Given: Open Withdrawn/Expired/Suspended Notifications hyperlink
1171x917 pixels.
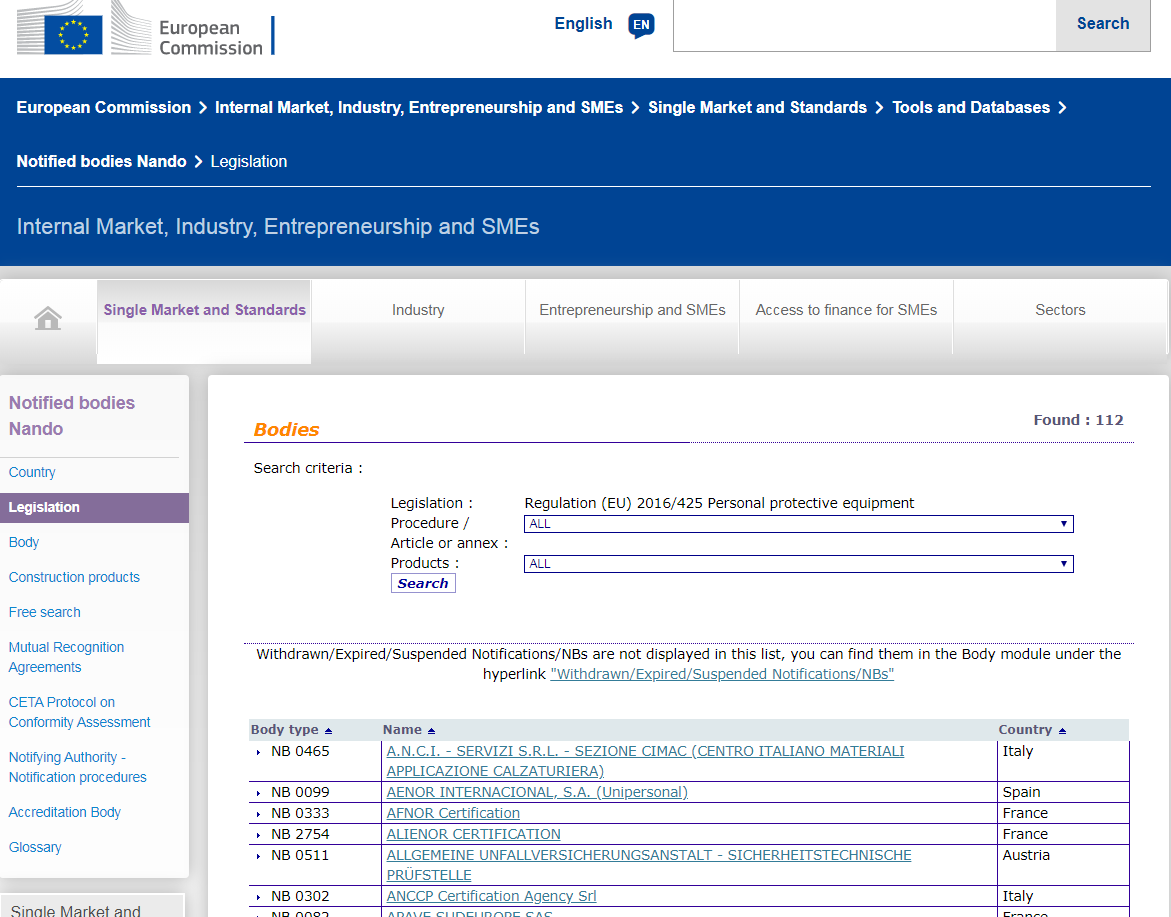Looking at the screenshot, I should 721,674.
